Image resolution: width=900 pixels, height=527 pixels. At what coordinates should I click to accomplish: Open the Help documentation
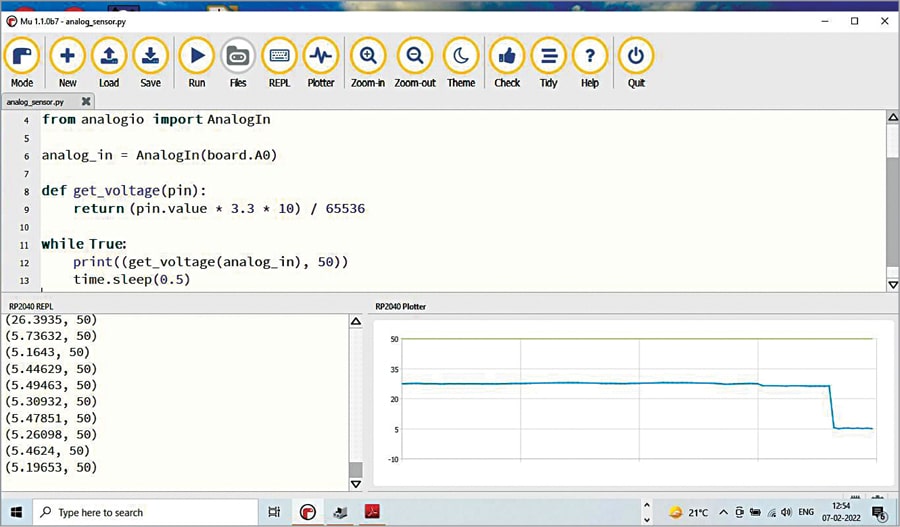(590, 58)
